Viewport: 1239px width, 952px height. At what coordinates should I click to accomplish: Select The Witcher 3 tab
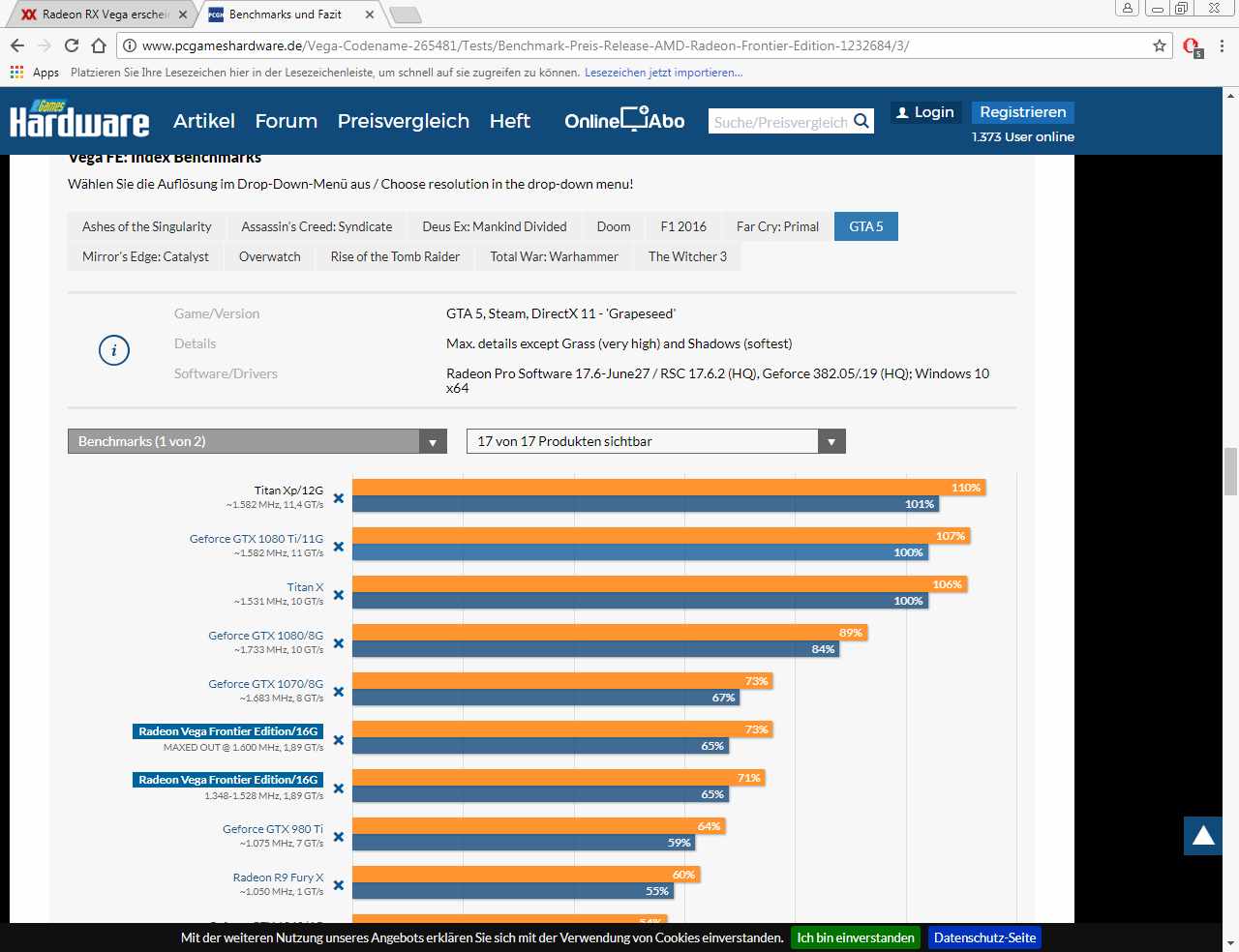click(x=687, y=256)
